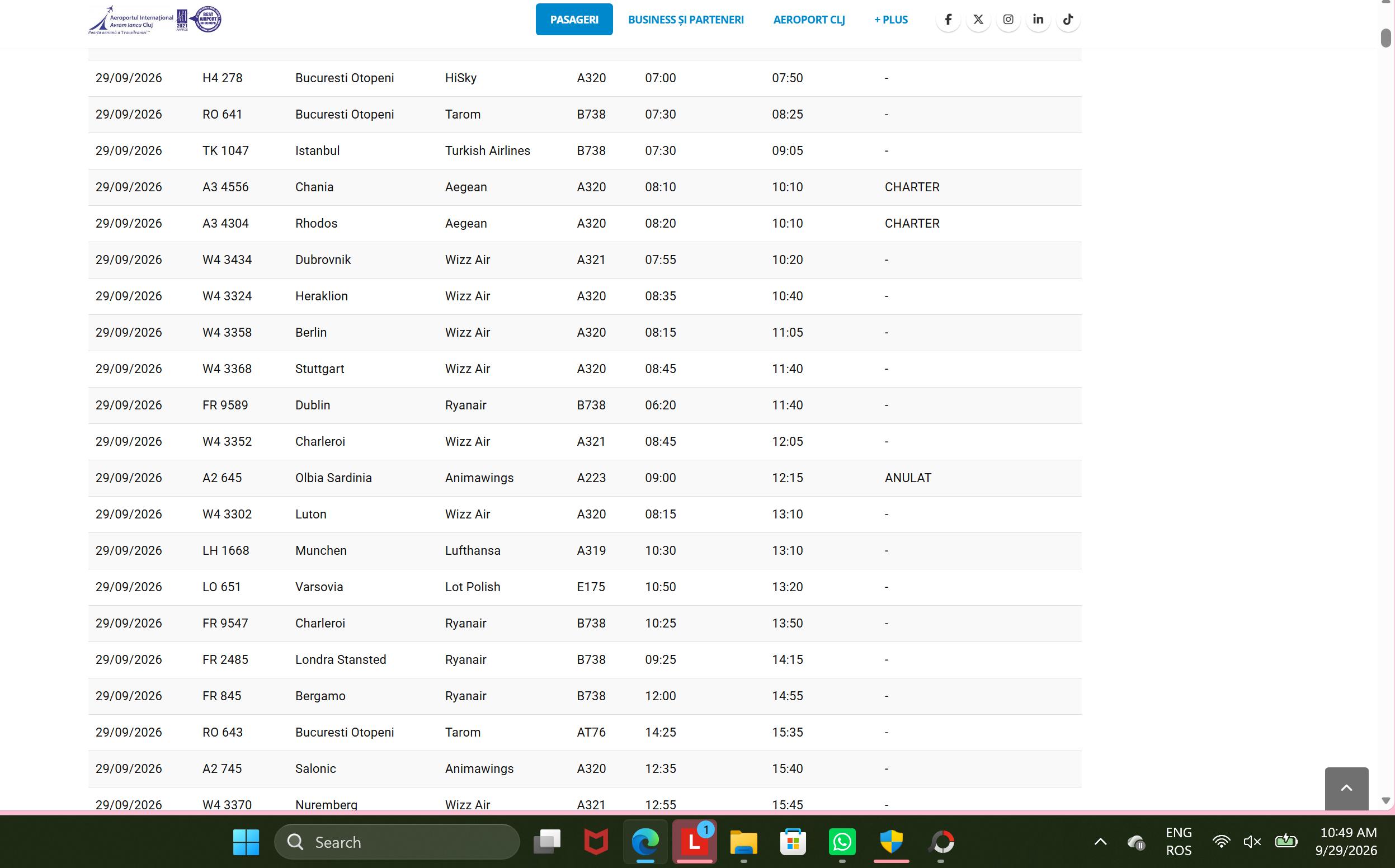Expand the + PLUS menu
This screenshot has width=1395, height=868.
891,20
